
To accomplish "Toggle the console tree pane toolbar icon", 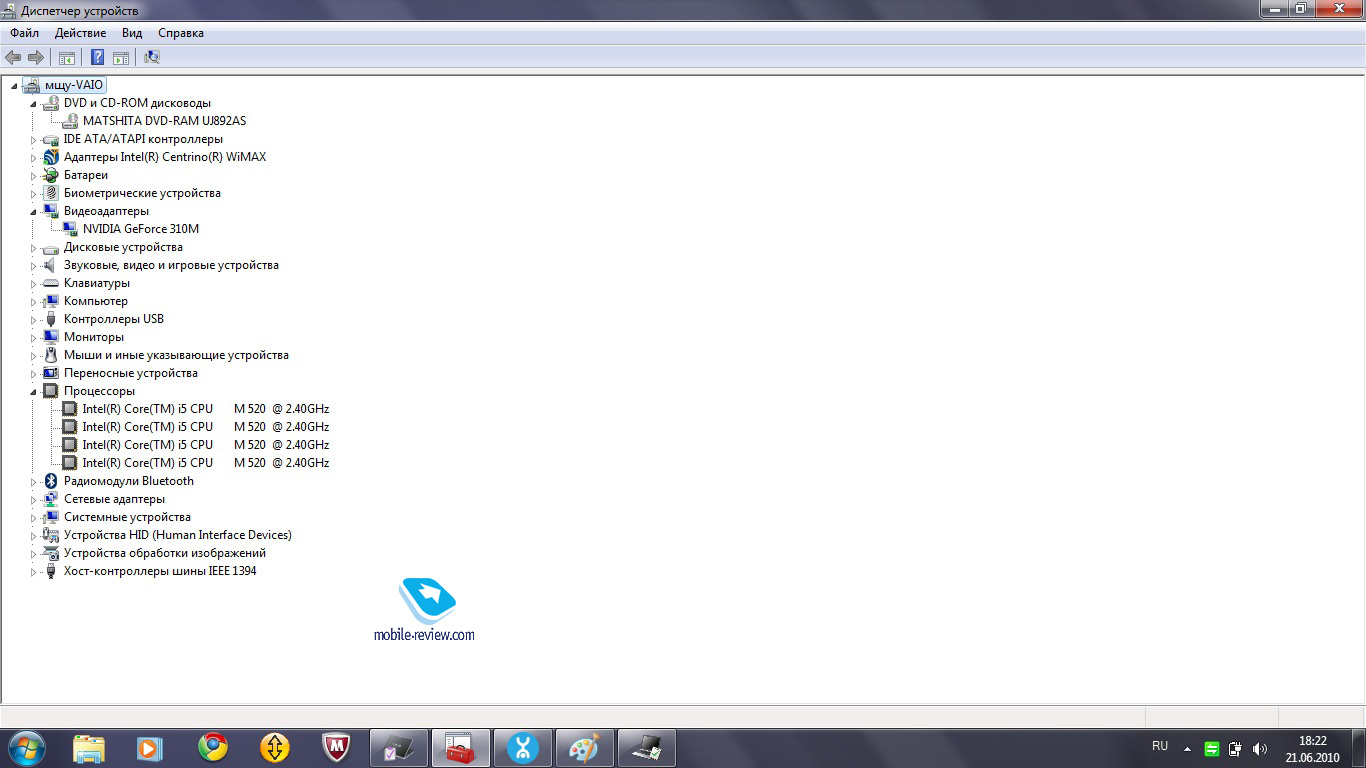I will click(x=67, y=57).
